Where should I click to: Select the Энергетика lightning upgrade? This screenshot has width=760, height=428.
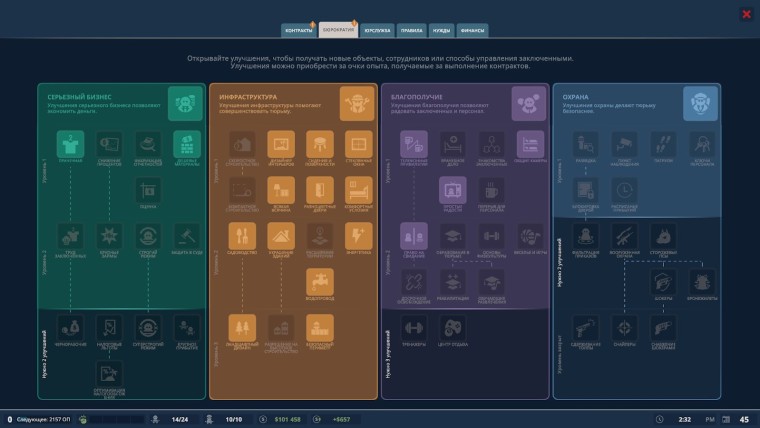pyautogui.click(x=359, y=236)
